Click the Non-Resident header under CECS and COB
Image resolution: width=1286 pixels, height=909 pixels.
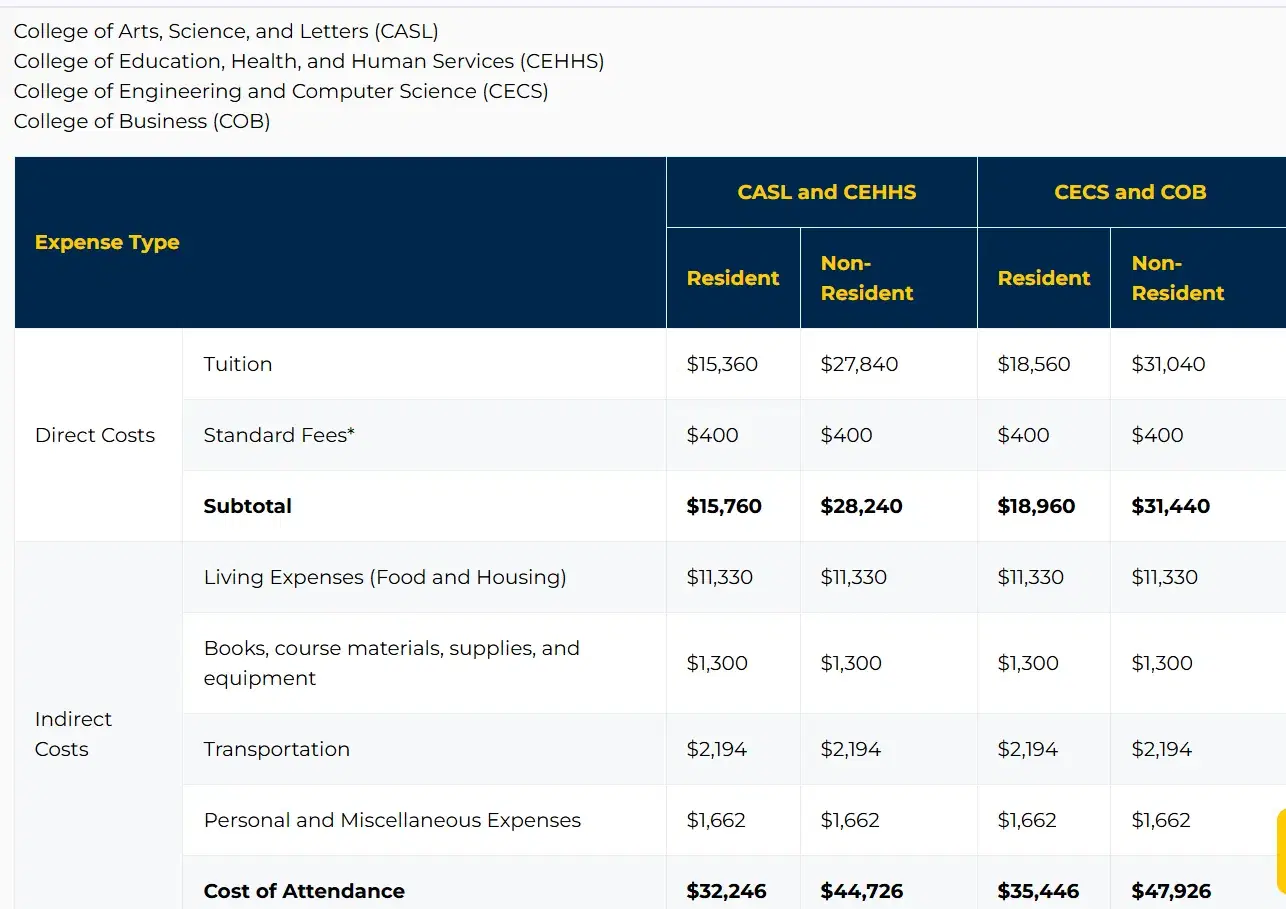pos(1178,278)
